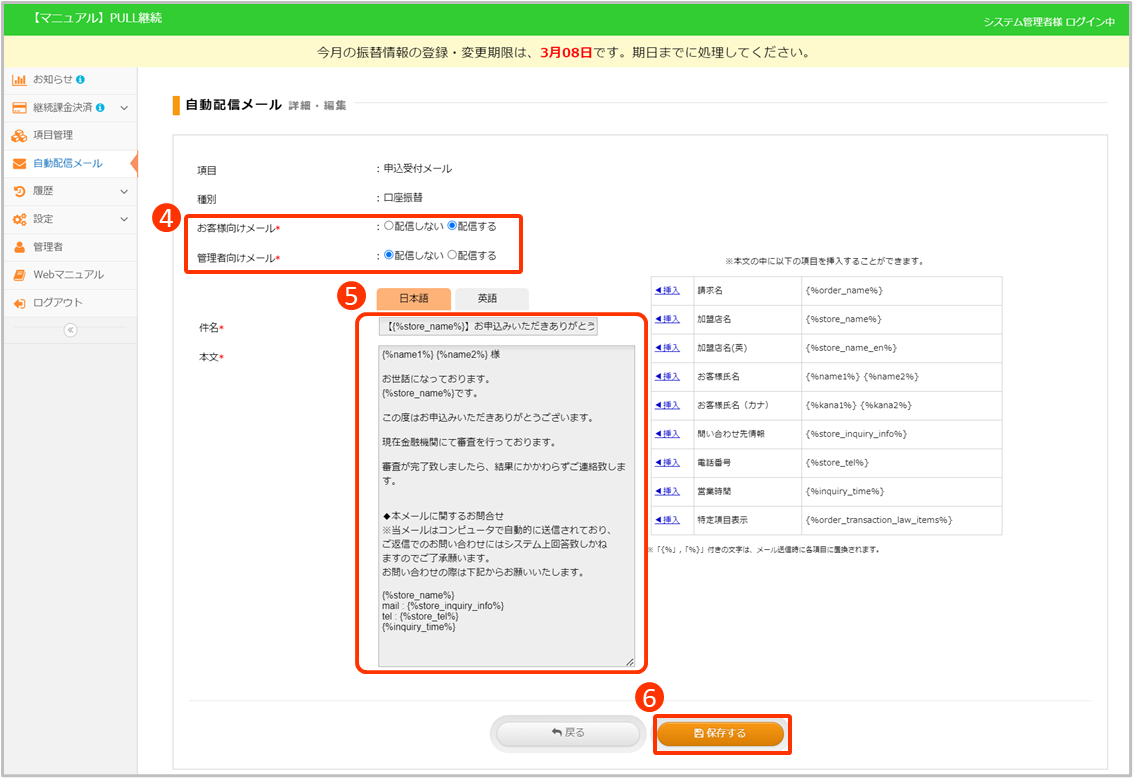Screen dimensions: 1133x778
Task: Click the 履歴 history icon
Action: pos(19,191)
